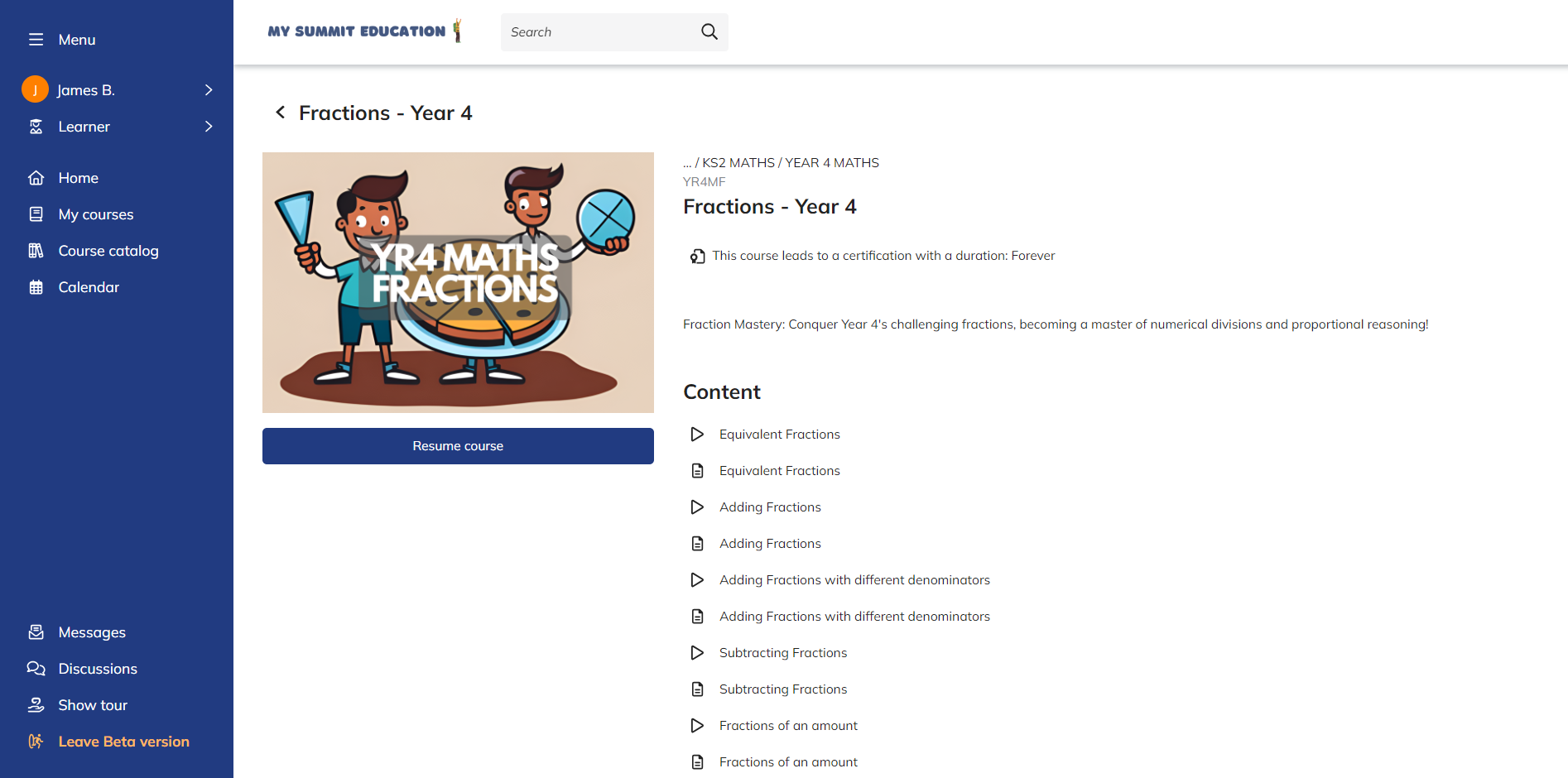Click the YR4 Maths Fractions course thumbnail
The height and width of the screenshot is (778, 1568).
[x=458, y=282]
